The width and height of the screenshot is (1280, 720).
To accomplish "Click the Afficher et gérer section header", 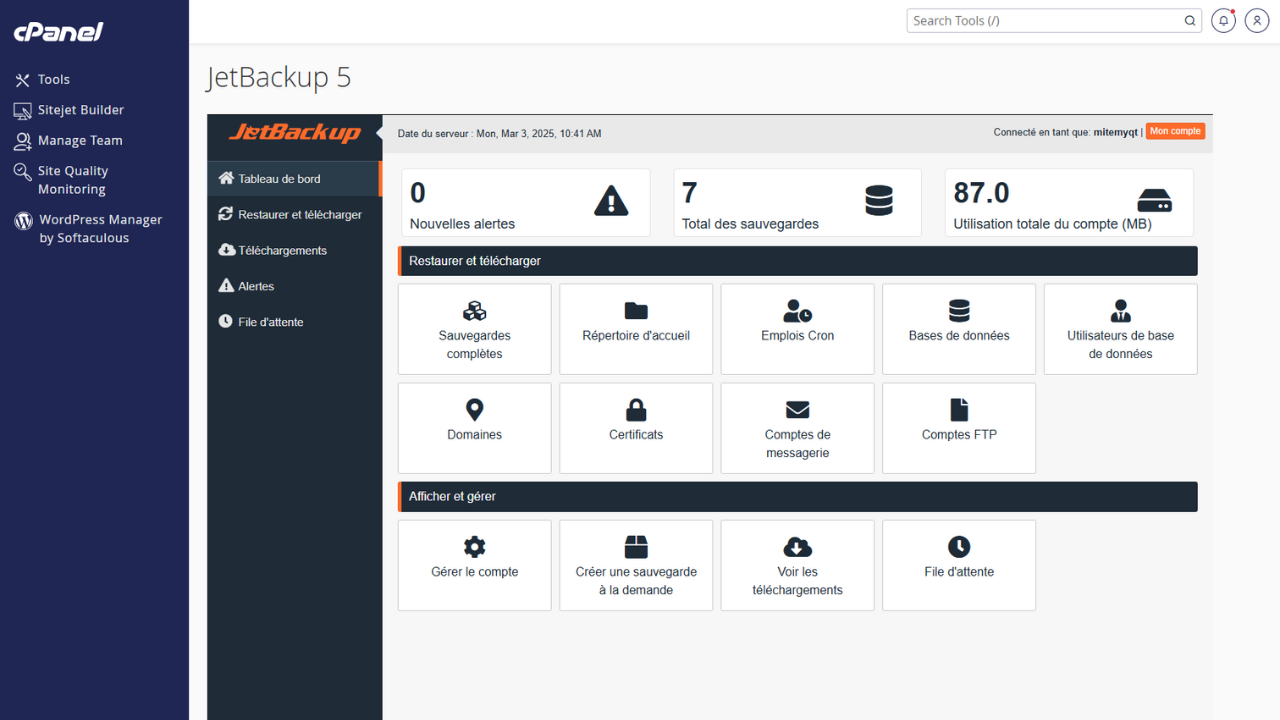I will [x=798, y=497].
